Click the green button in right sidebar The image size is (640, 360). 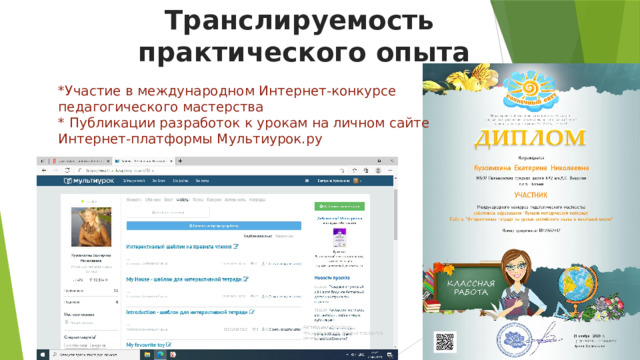340,207
